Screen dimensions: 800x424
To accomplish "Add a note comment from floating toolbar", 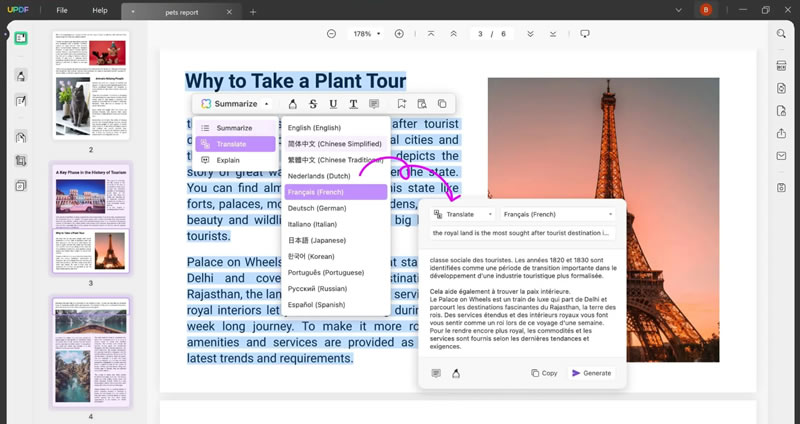I will (374, 104).
